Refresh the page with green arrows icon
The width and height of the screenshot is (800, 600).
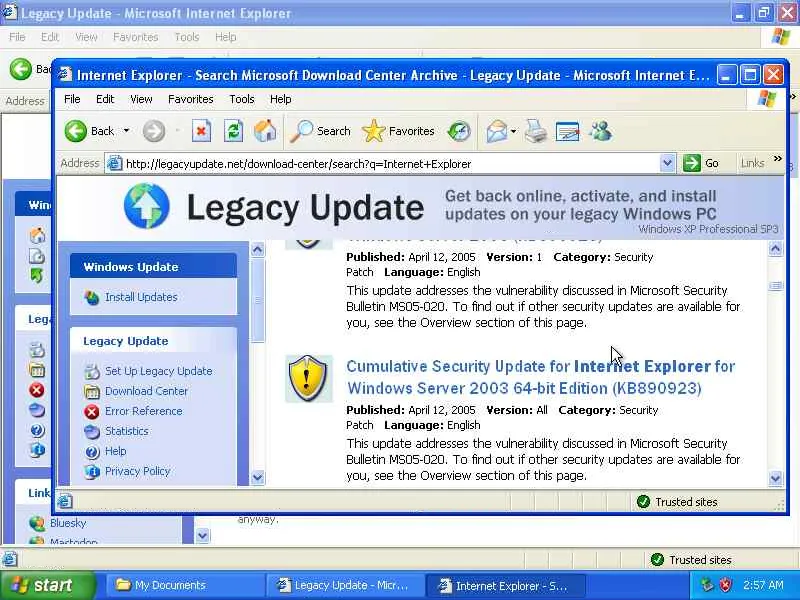point(234,131)
